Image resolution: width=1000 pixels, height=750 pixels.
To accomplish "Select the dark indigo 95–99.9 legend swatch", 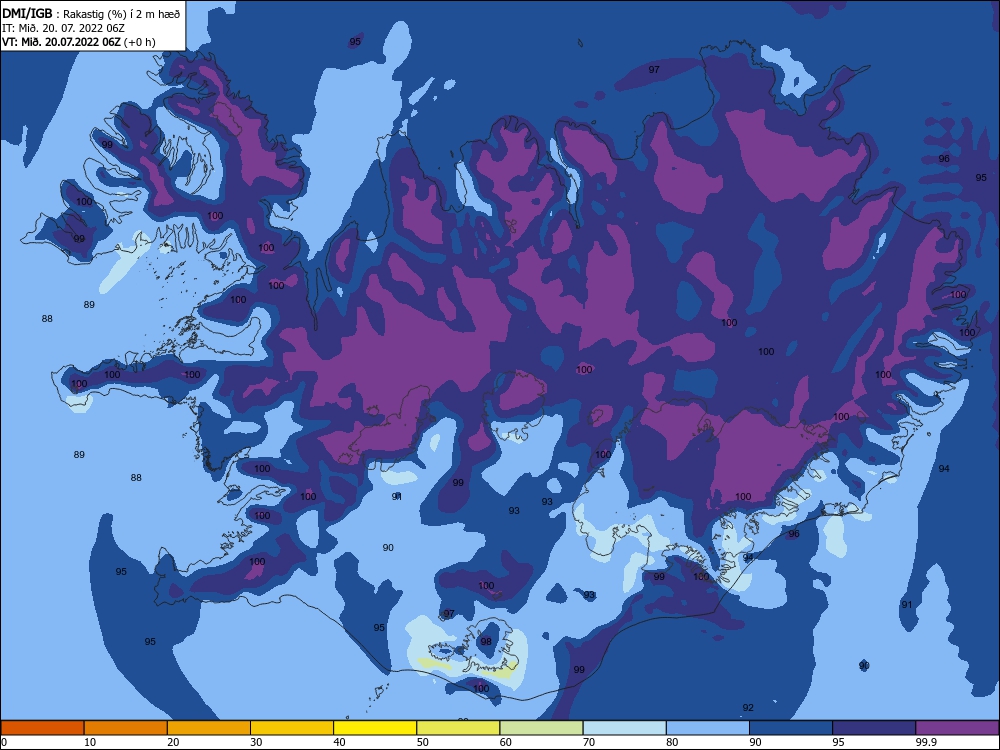I will click(874, 728).
